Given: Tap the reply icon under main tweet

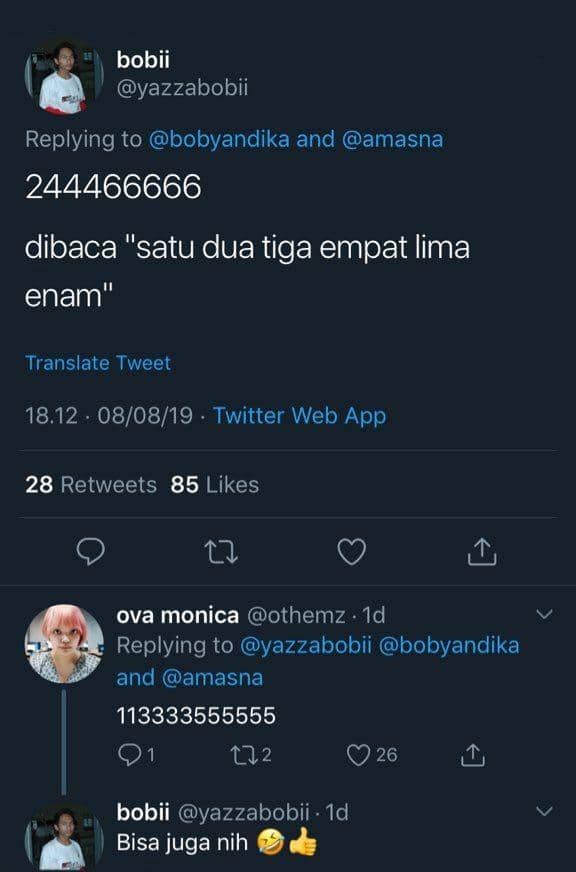Looking at the screenshot, I should pyautogui.click(x=90, y=552).
